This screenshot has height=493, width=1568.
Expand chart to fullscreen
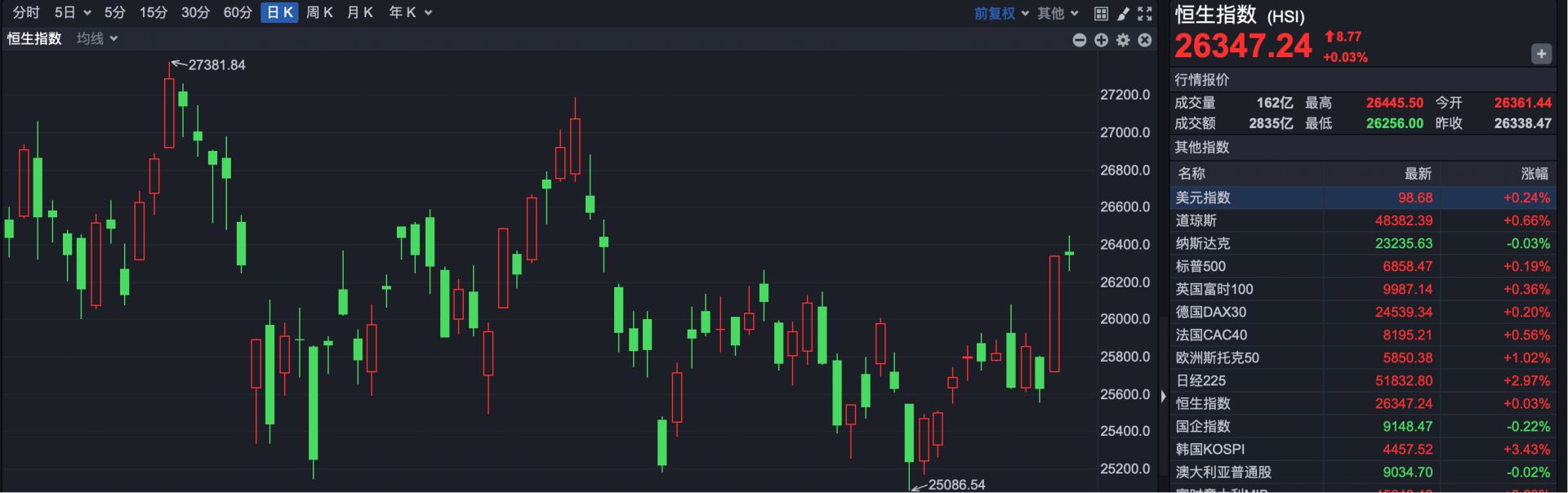tap(1145, 13)
